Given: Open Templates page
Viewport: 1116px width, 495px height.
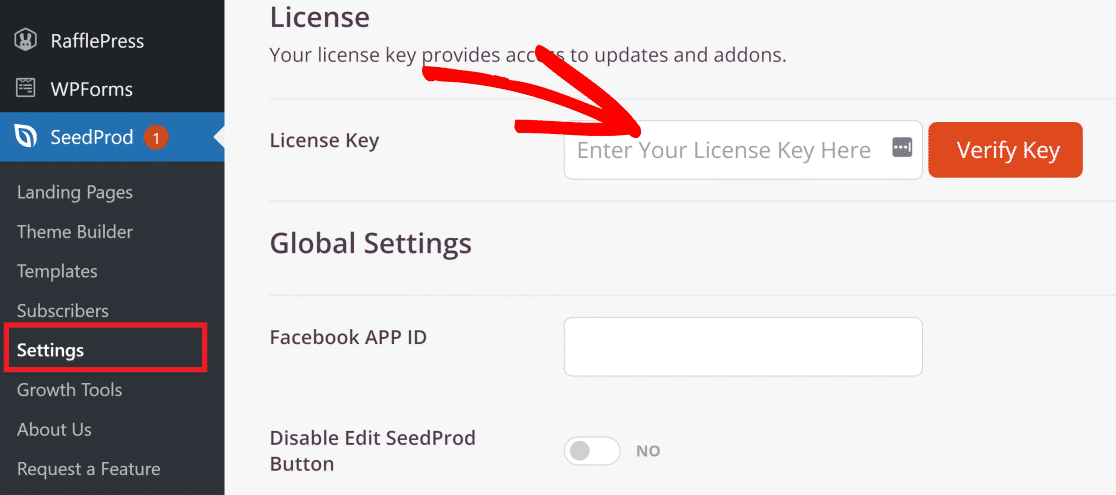Looking at the screenshot, I should point(57,271).
